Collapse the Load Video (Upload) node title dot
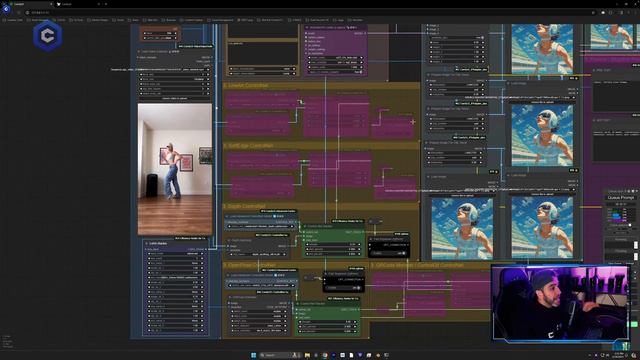 click(x=139, y=51)
